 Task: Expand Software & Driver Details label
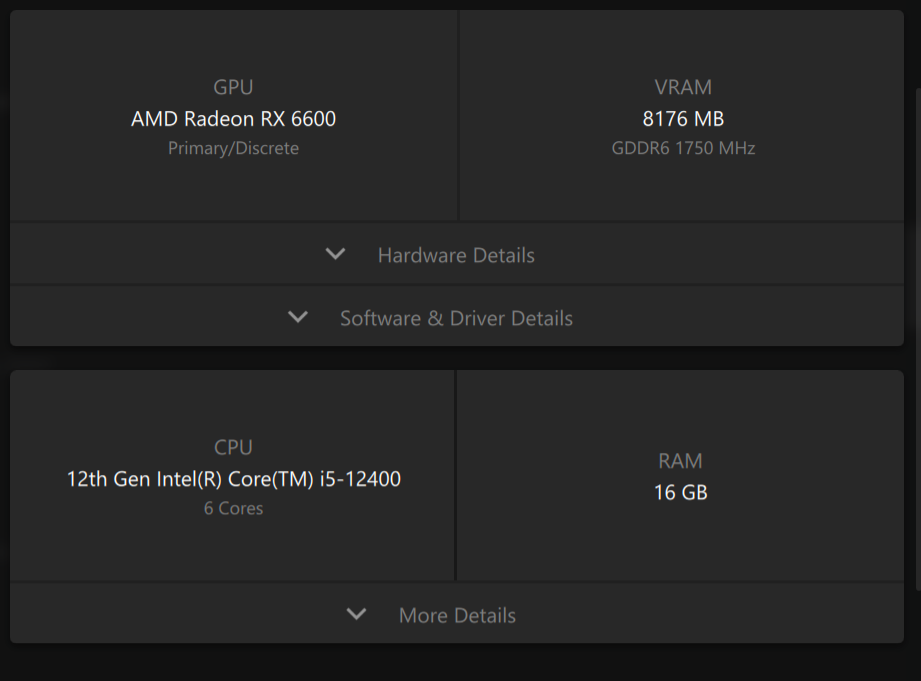[456, 318]
